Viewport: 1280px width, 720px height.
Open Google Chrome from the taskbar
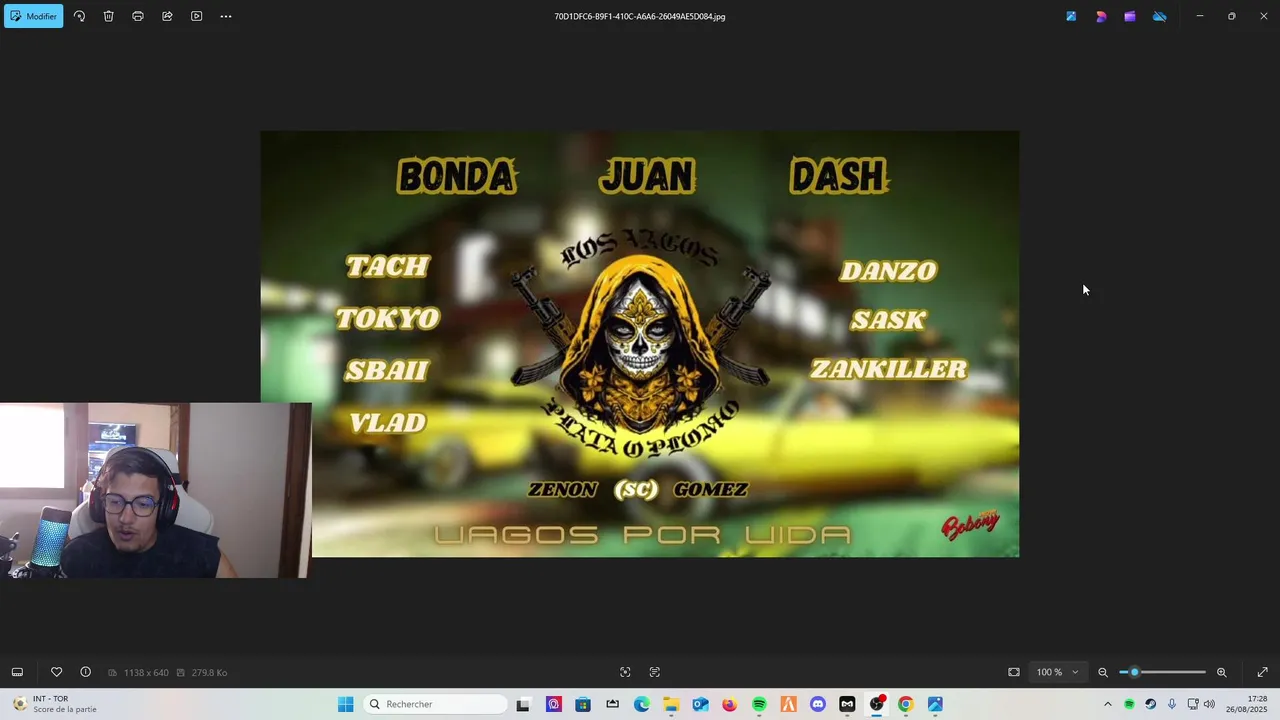point(905,704)
